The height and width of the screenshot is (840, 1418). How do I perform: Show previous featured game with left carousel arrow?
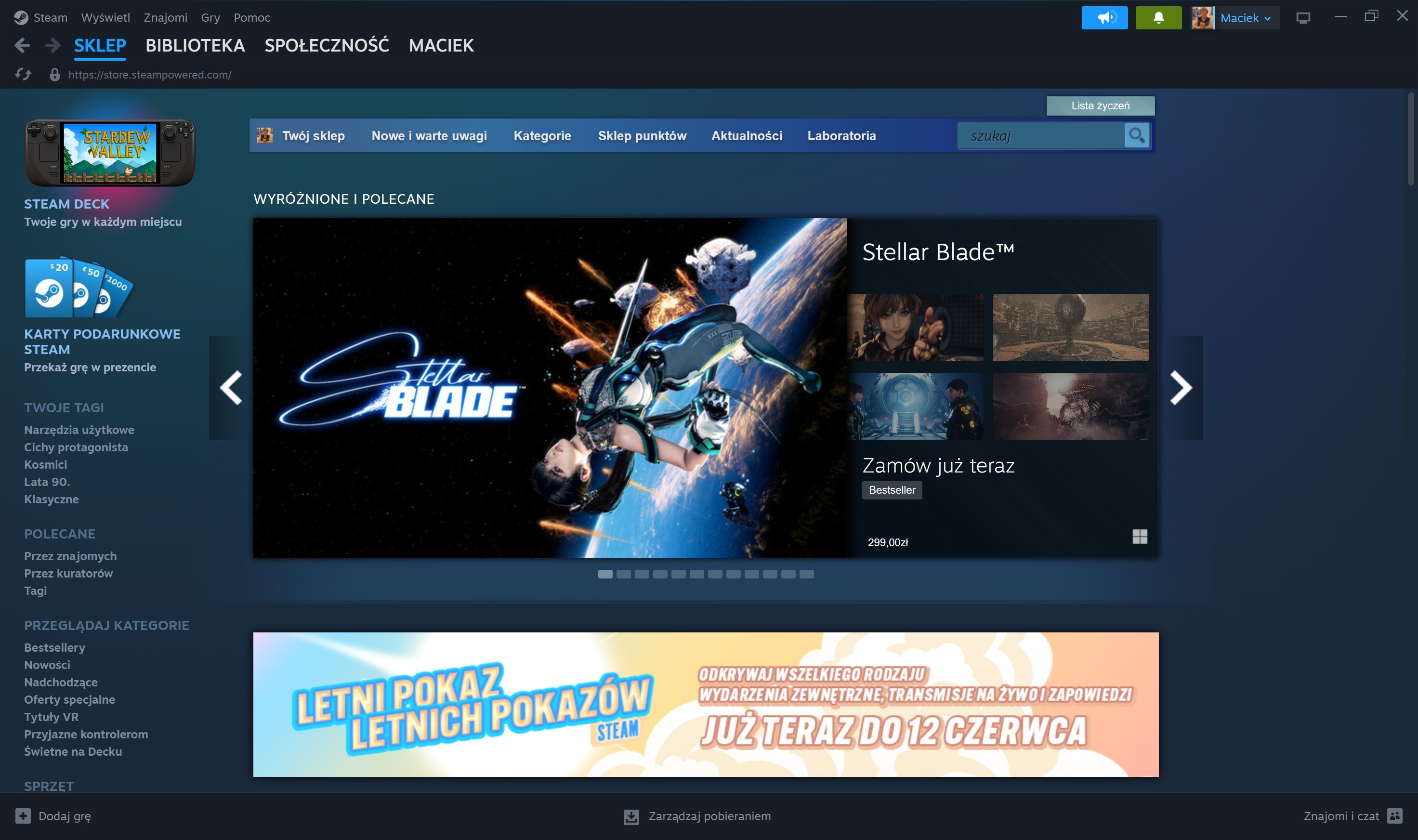(230, 388)
